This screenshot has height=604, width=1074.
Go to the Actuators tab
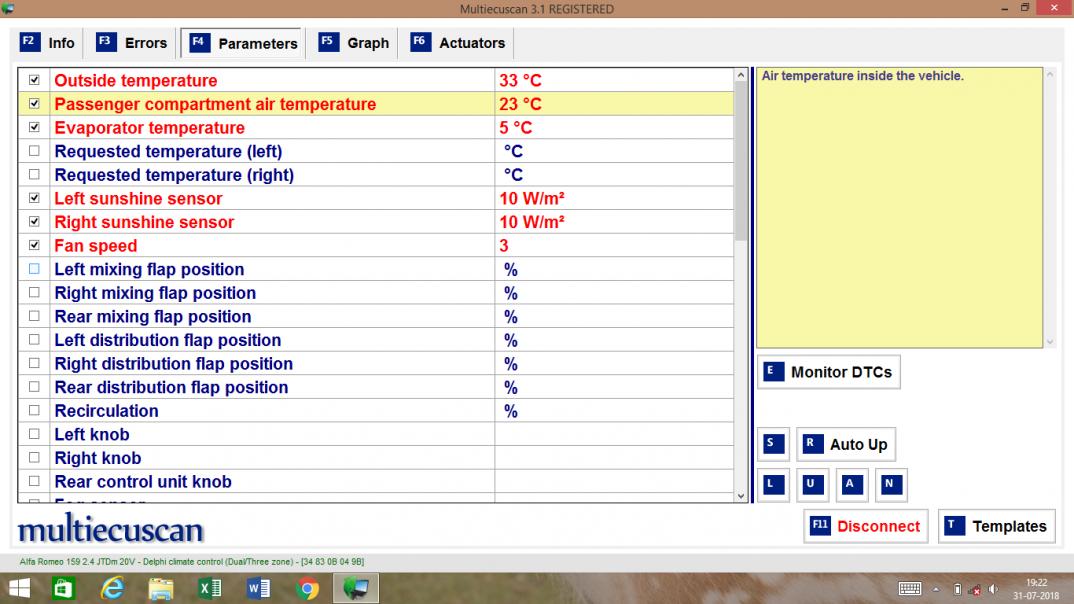[458, 43]
